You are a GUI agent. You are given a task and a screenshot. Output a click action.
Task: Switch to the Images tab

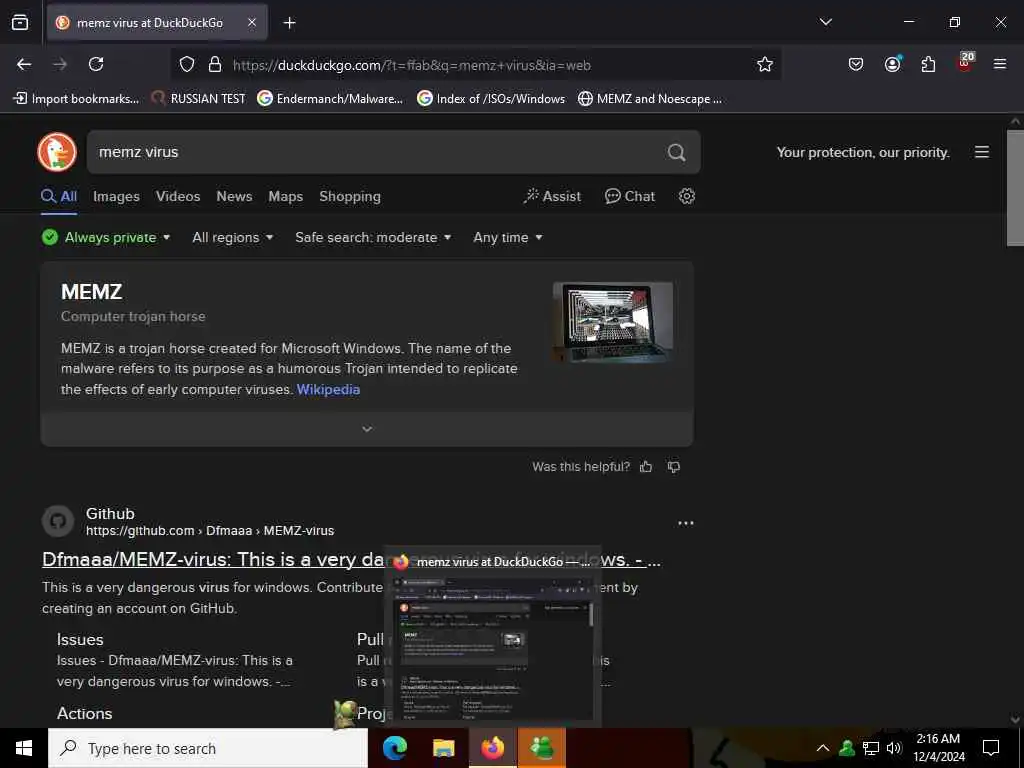tap(116, 197)
